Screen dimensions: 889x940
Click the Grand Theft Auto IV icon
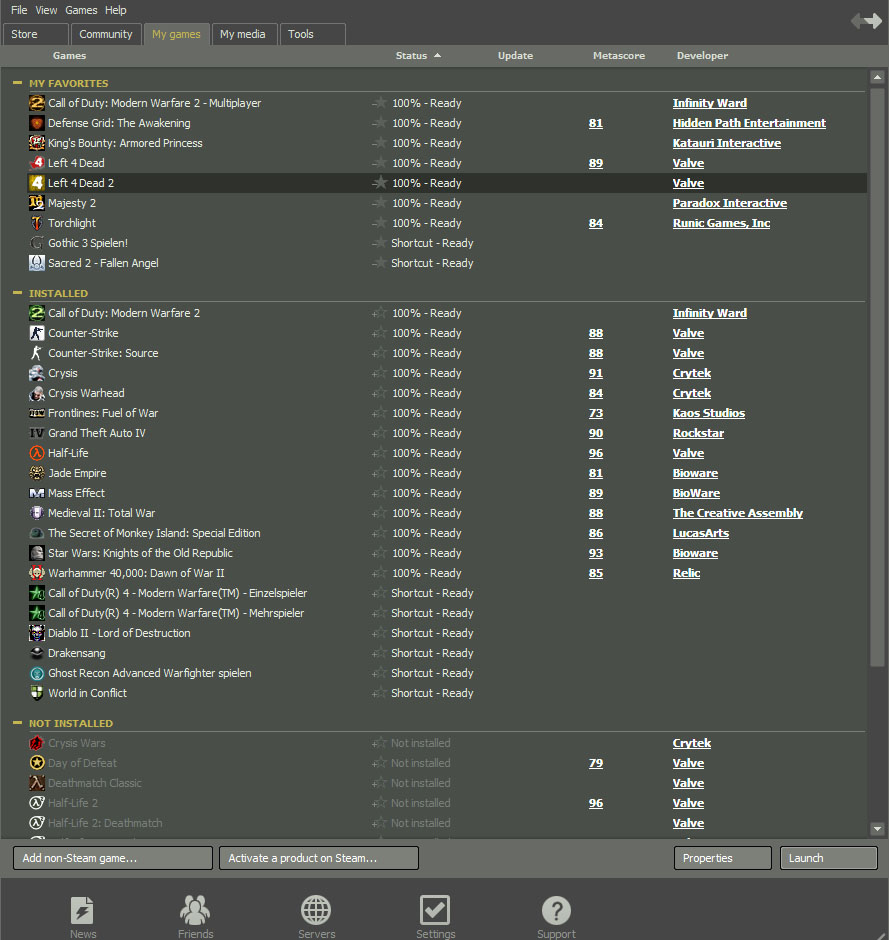[37, 433]
